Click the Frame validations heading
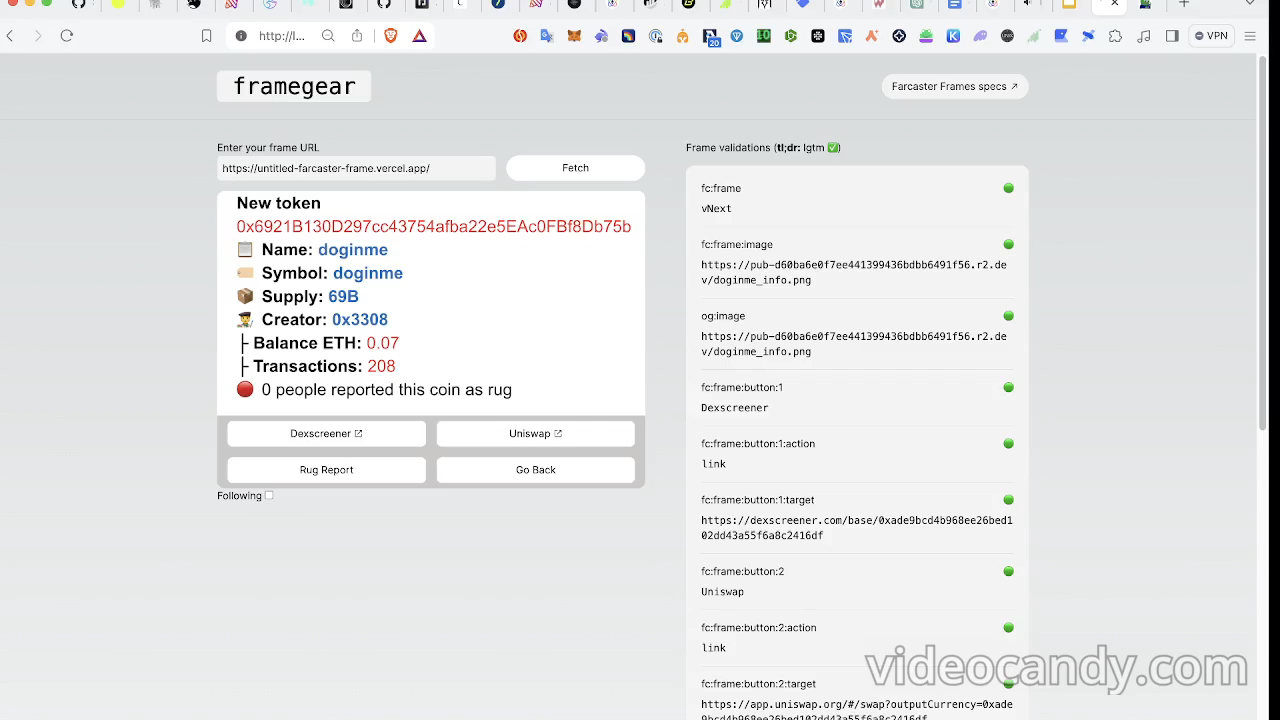1280x720 pixels. pyautogui.click(x=763, y=148)
